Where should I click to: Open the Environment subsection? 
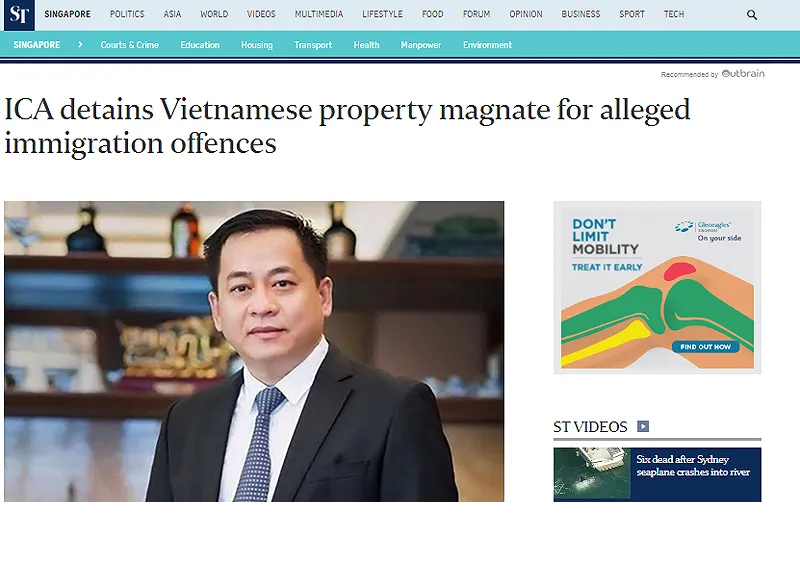pyautogui.click(x=487, y=45)
